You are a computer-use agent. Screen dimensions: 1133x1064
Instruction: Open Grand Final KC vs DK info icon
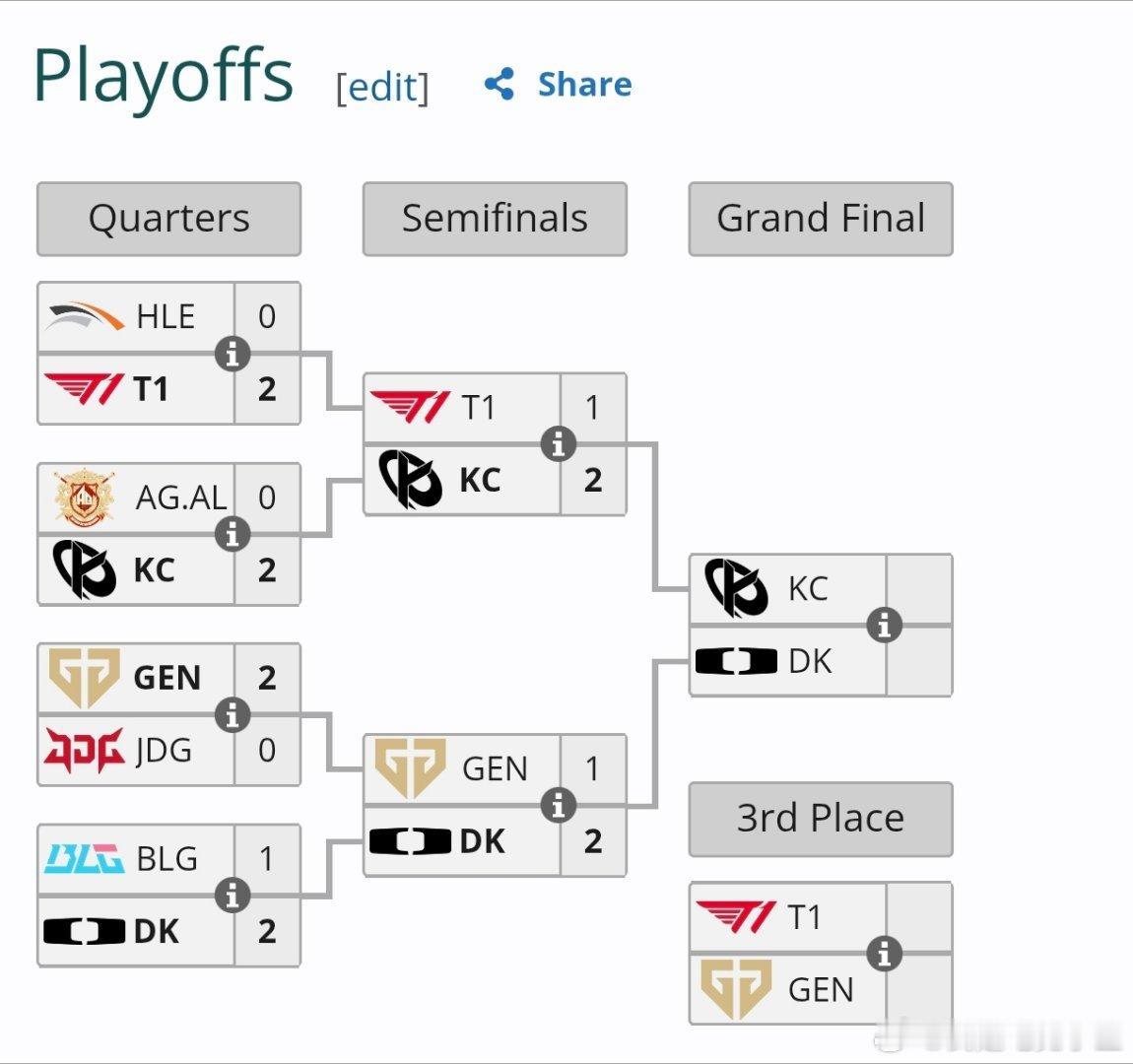coord(885,626)
